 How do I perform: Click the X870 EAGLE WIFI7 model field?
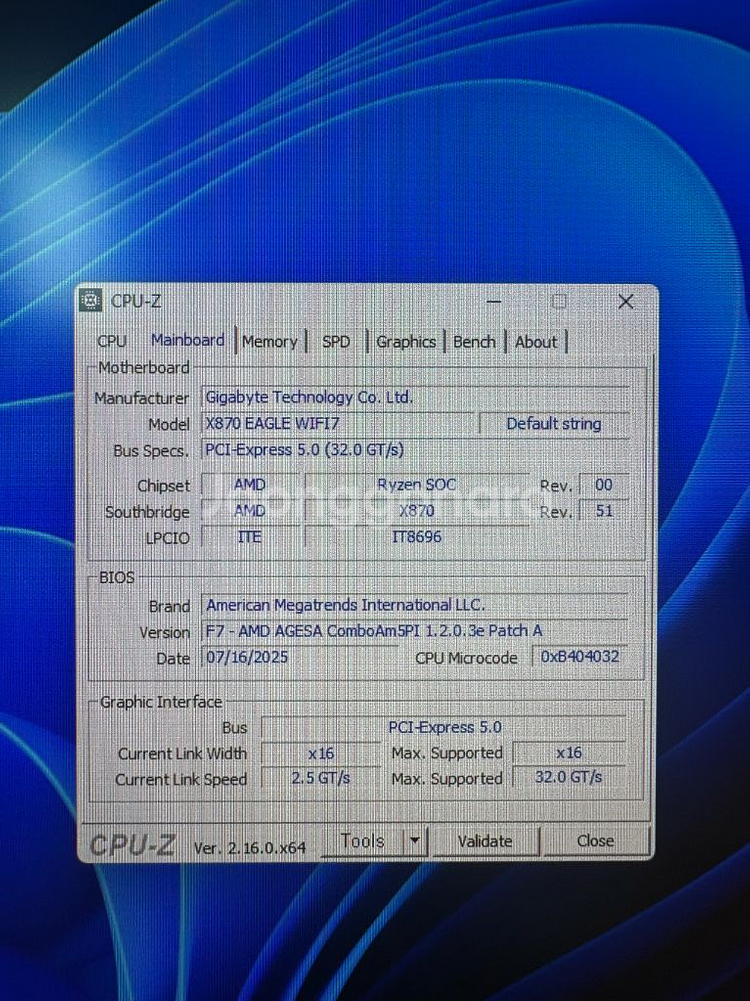click(338, 423)
